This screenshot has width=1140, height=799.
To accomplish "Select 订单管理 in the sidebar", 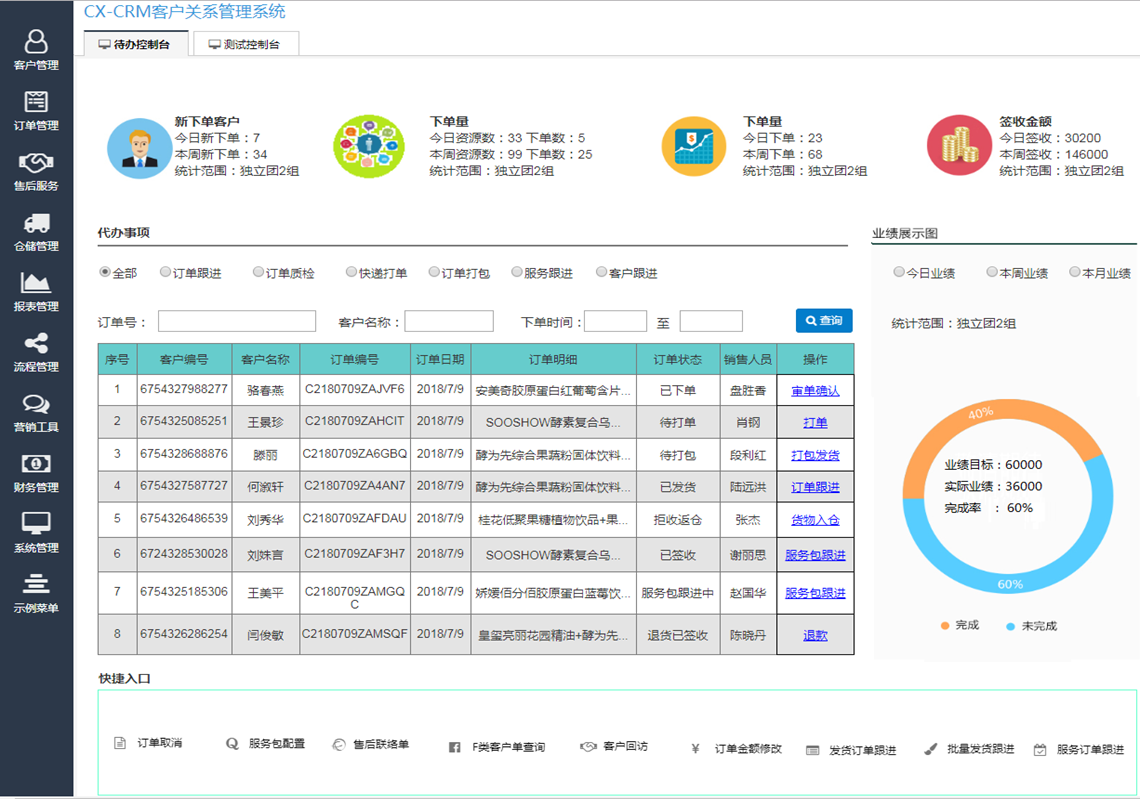I will click(36, 110).
